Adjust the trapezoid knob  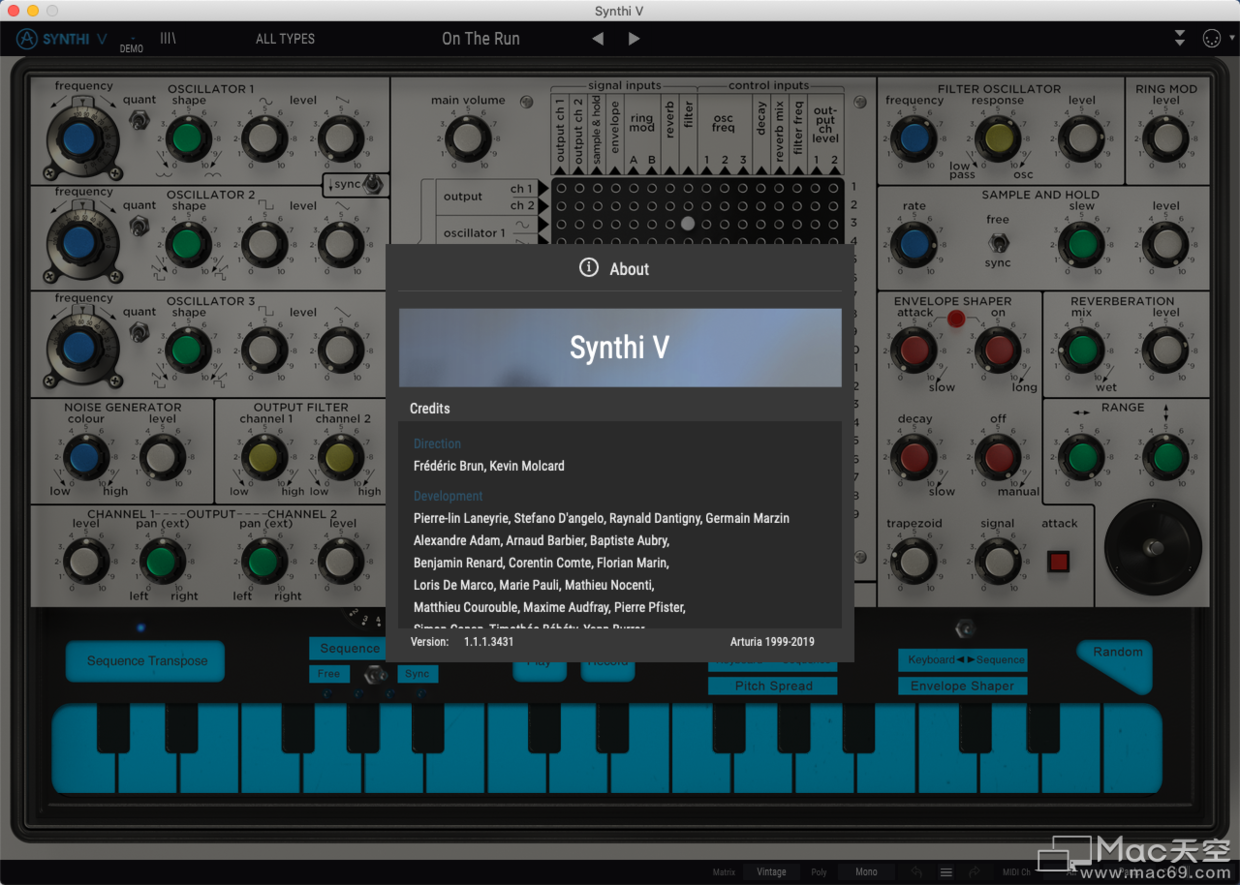click(x=914, y=562)
